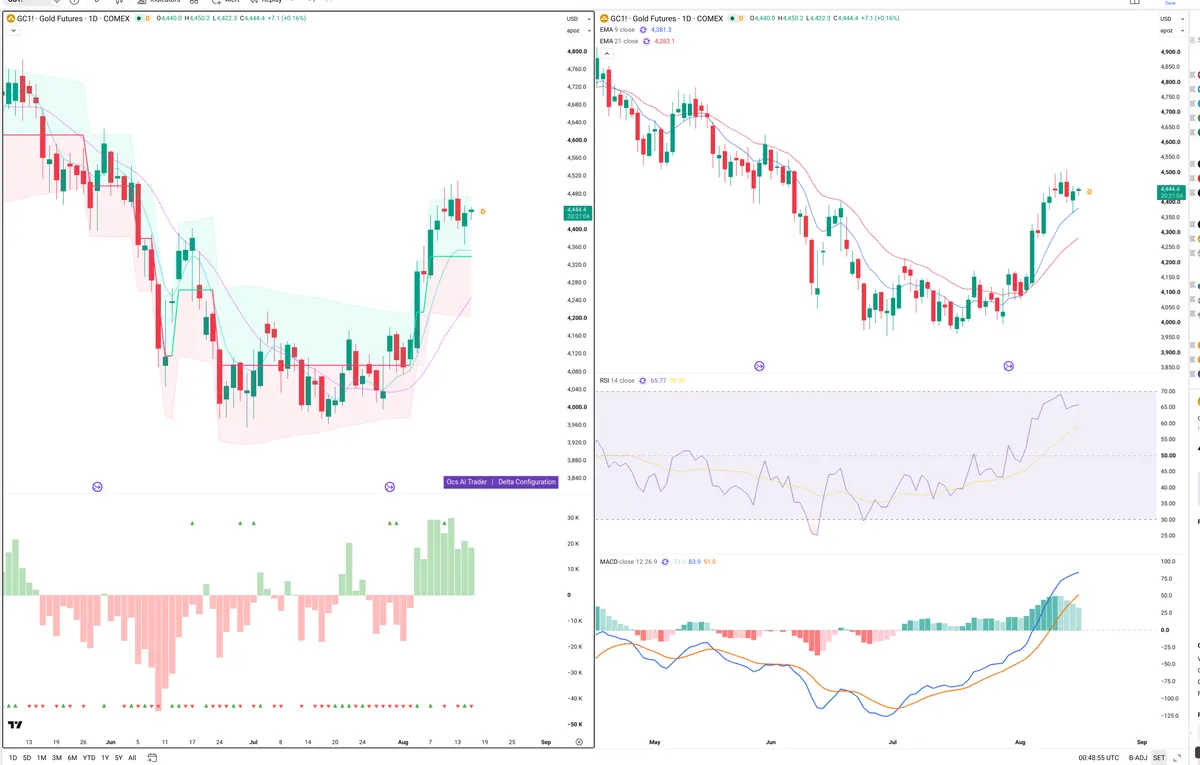Select the 1D time range
The width and height of the screenshot is (1200, 765).
click(12, 758)
